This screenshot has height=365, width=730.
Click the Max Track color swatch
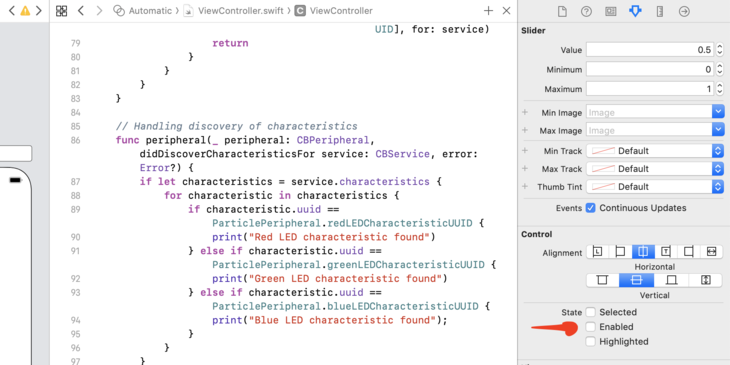click(x=602, y=169)
